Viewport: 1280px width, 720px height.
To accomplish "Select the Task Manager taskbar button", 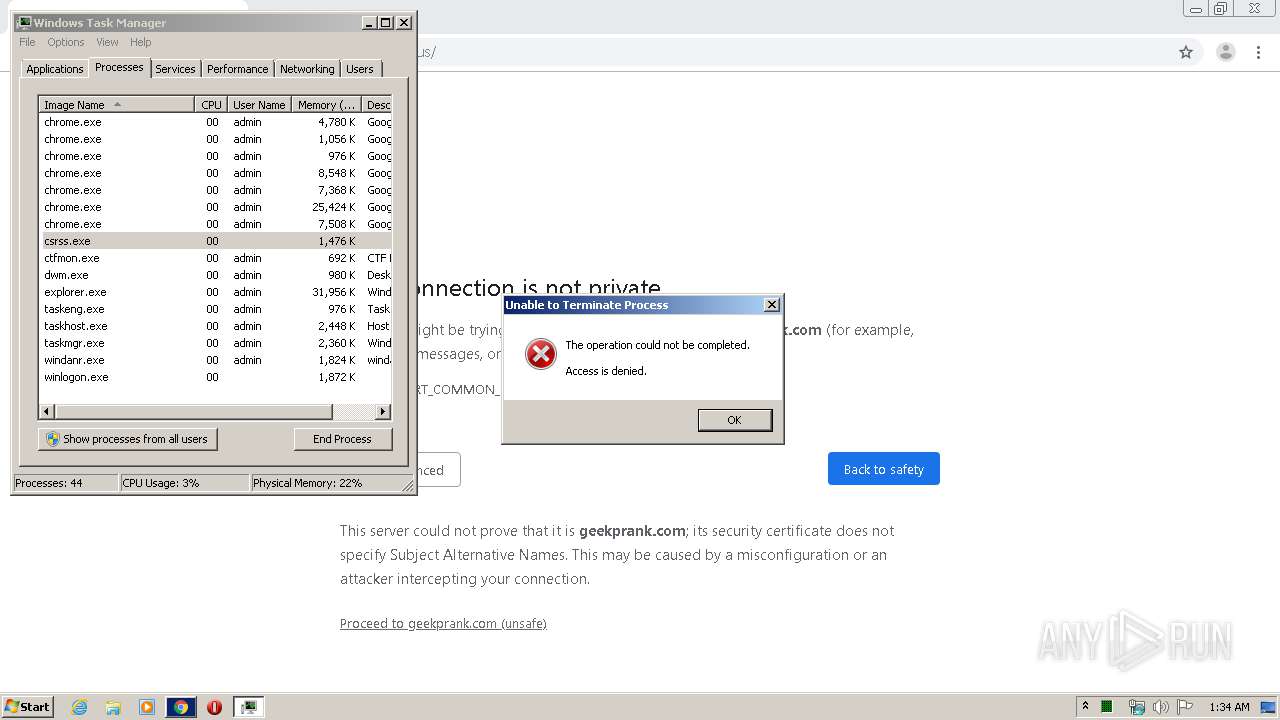I will click(248, 707).
